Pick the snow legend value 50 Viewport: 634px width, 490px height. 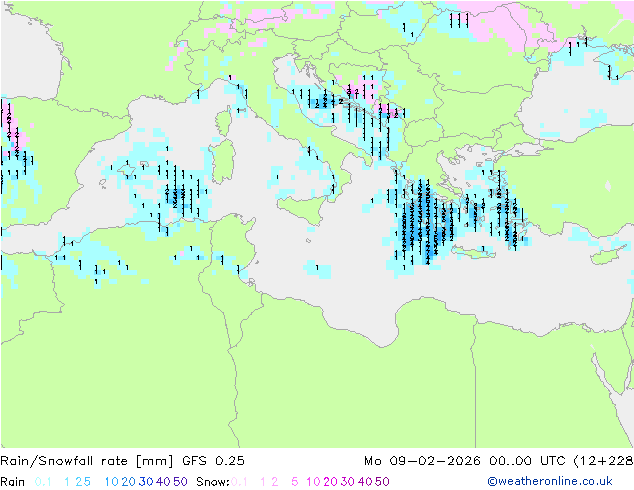pos(383,482)
